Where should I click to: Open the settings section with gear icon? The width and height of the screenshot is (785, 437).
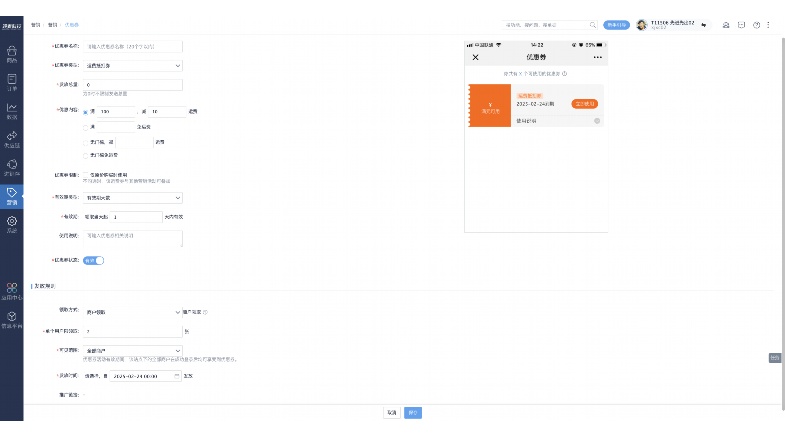[x=12, y=224]
